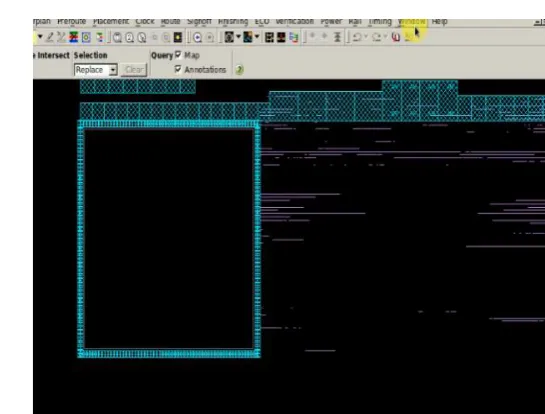The height and width of the screenshot is (414, 545).
Task: Click the green question mark help icon
Action: pos(239,70)
